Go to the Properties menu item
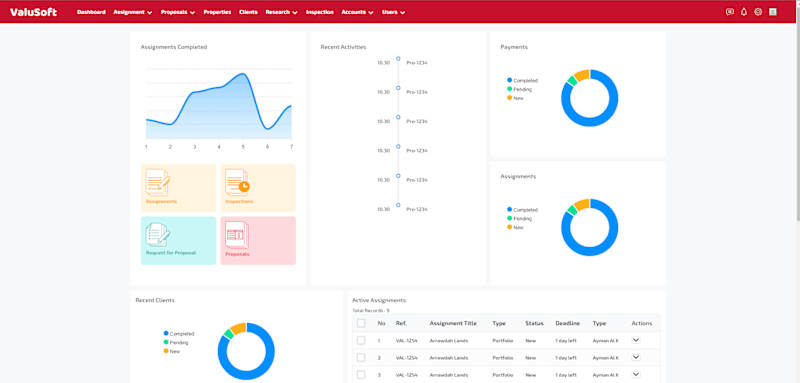The width and height of the screenshot is (800, 383). [x=217, y=12]
